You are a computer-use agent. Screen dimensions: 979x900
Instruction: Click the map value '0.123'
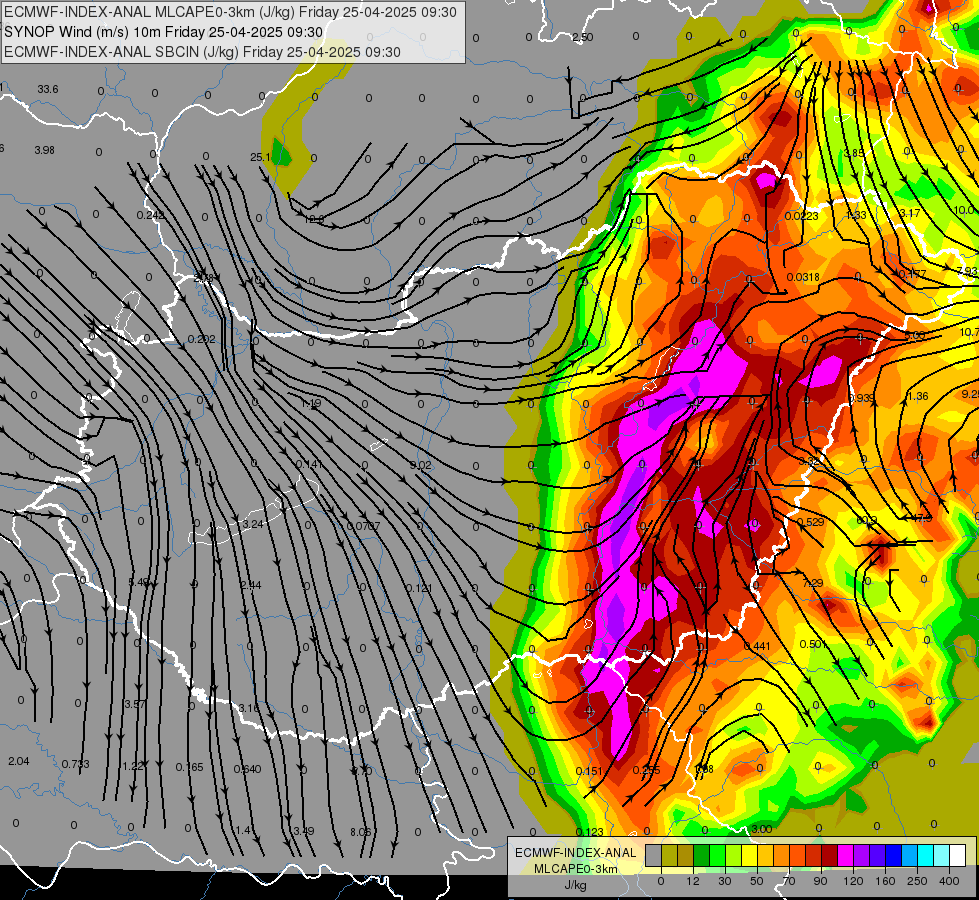pyautogui.click(x=589, y=832)
